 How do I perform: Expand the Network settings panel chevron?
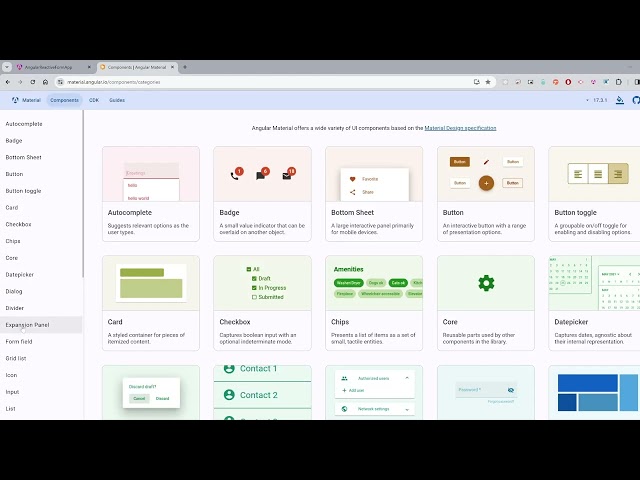(x=407, y=409)
